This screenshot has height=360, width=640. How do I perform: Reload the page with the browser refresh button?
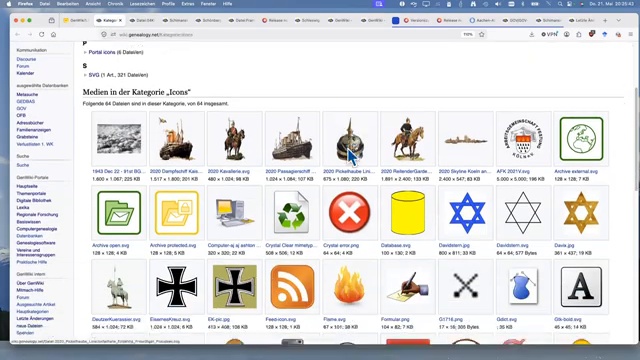click(x=42, y=35)
